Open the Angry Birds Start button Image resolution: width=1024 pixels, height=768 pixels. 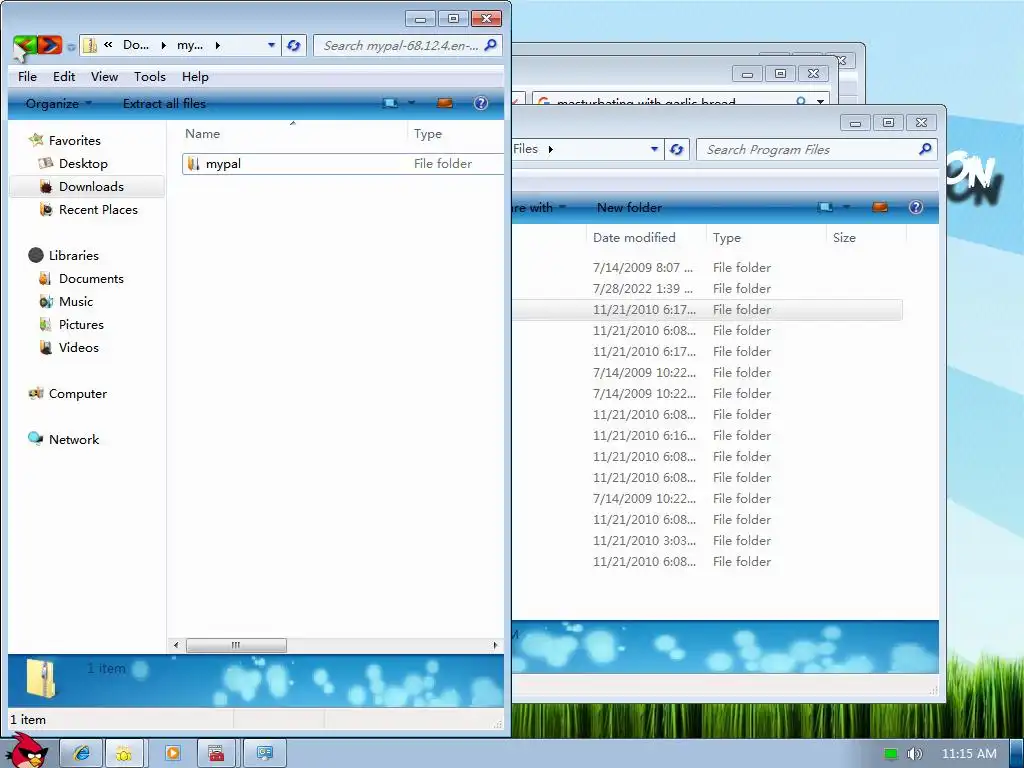[x=27, y=751]
